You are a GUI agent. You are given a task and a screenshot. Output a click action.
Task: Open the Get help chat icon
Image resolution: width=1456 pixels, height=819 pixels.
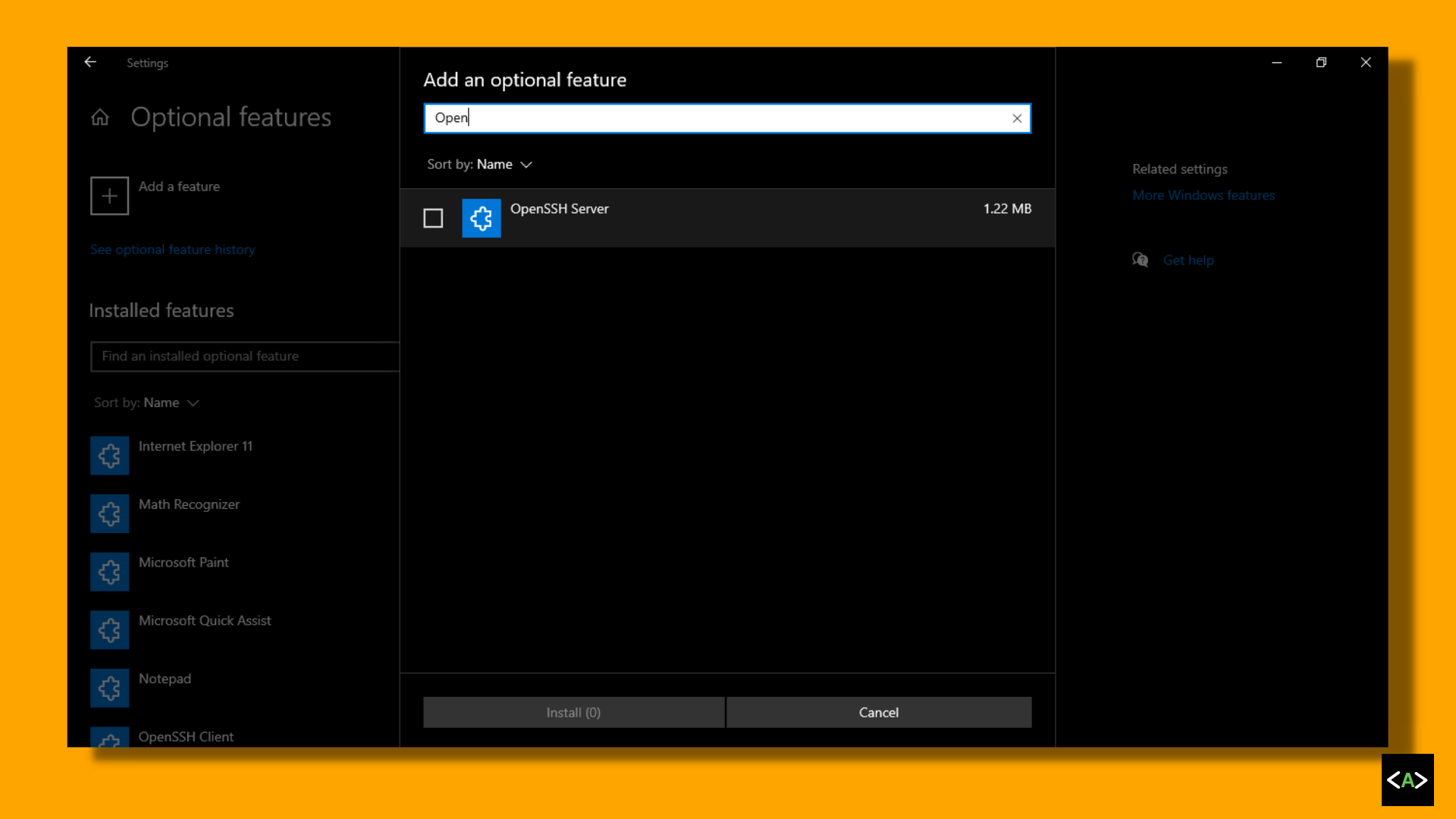pyautogui.click(x=1140, y=260)
